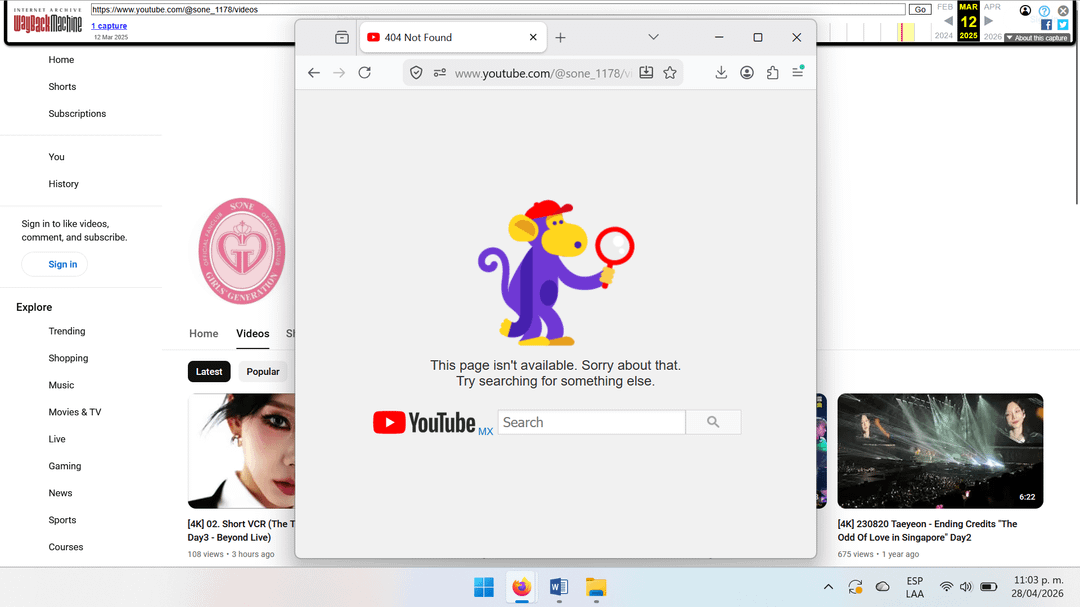Click the YouTube search magnifier button
The height and width of the screenshot is (607, 1080).
[713, 422]
